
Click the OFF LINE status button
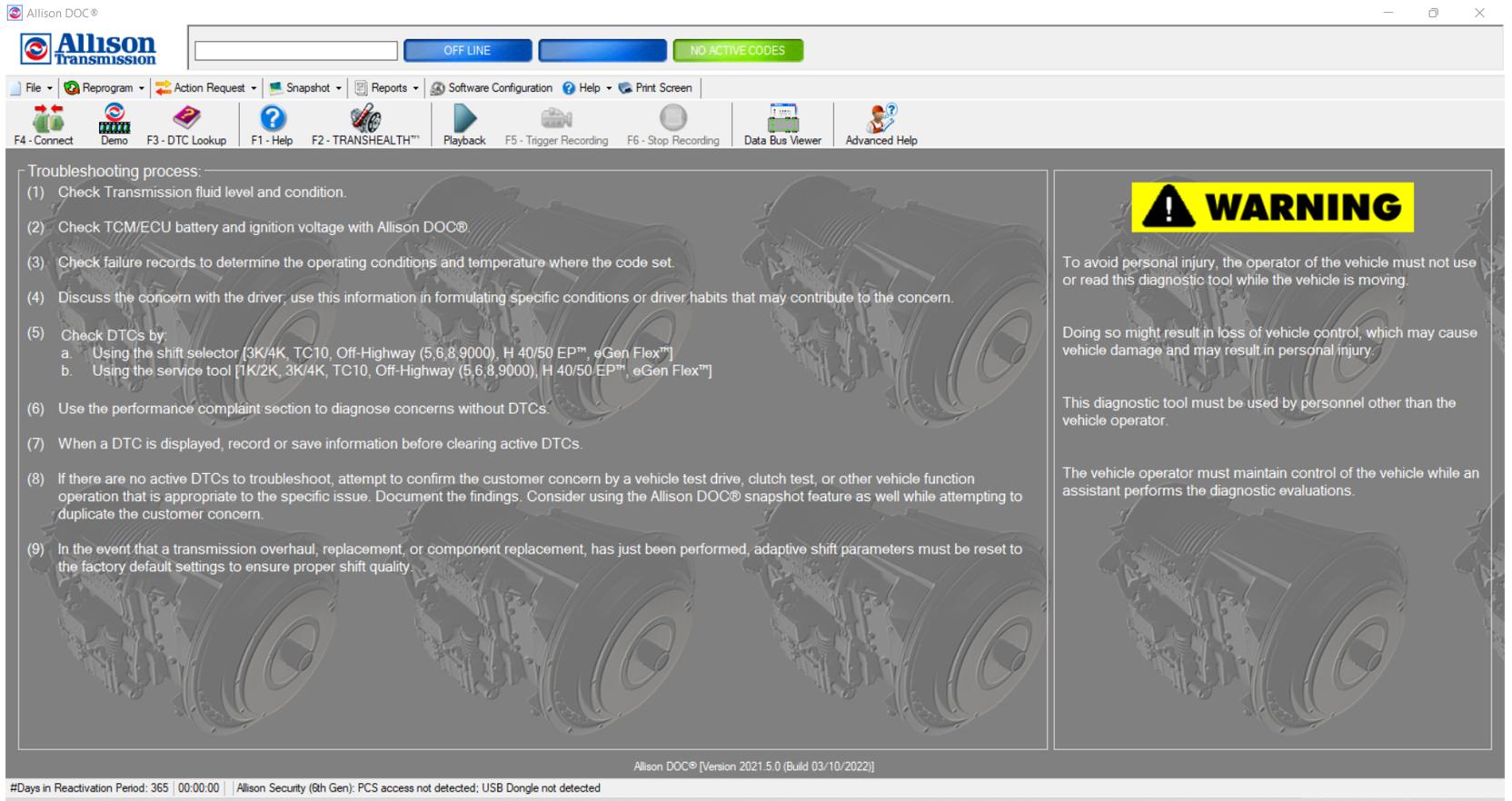click(x=467, y=51)
